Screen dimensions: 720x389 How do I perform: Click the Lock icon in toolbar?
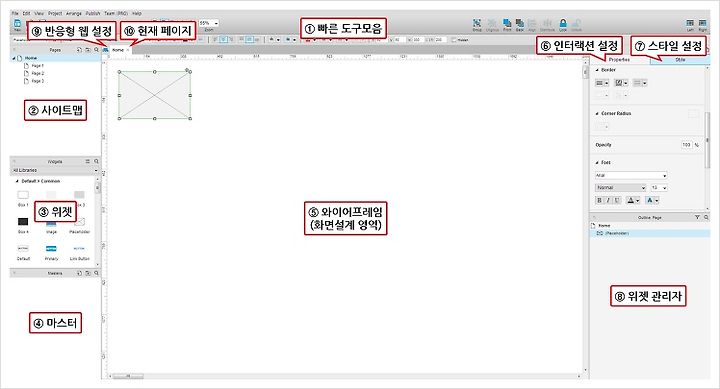click(x=563, y=23)
